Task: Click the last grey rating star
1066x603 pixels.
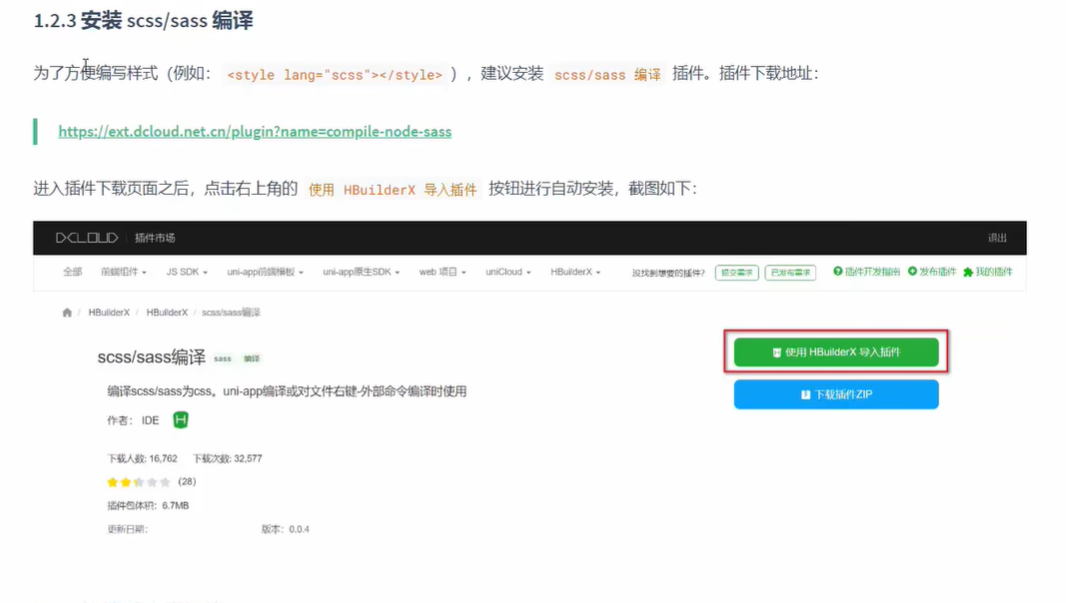Action: (165, 482)
